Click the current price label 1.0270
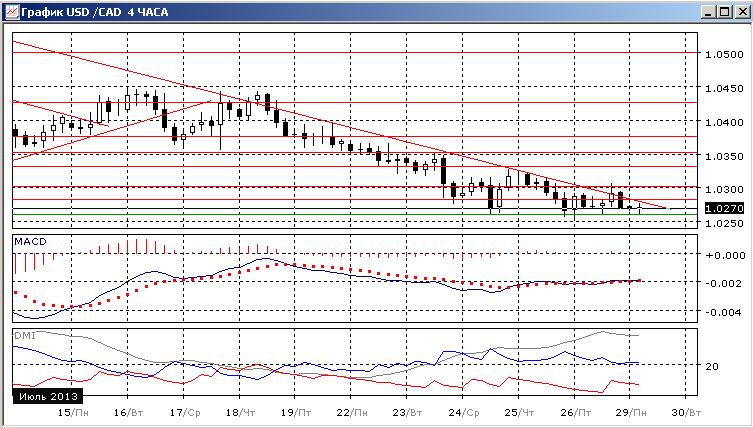Viewport: 753px width, 428px height. (x=724, y=208)
